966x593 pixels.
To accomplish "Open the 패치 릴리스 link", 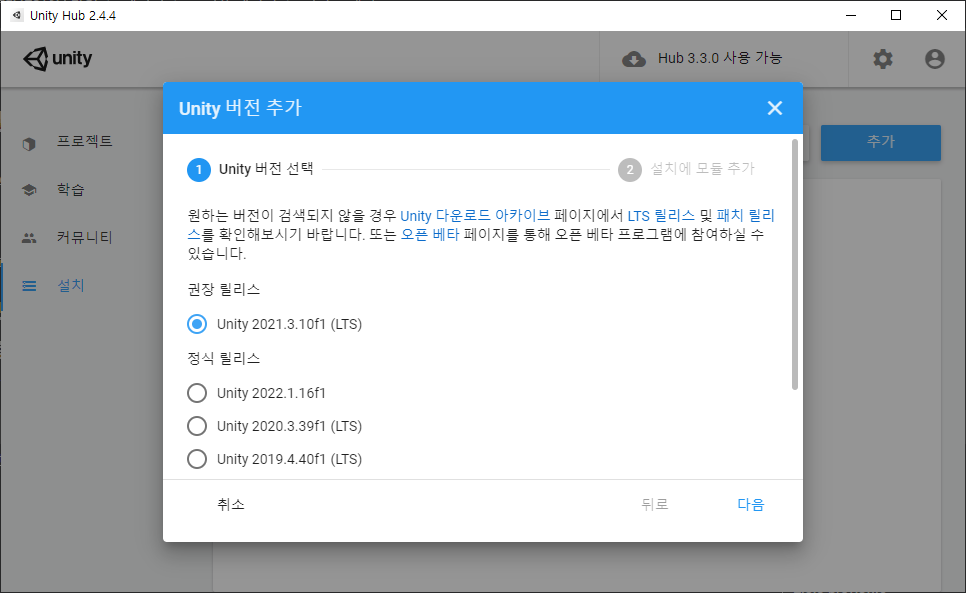I will click(x=745, y=216).
